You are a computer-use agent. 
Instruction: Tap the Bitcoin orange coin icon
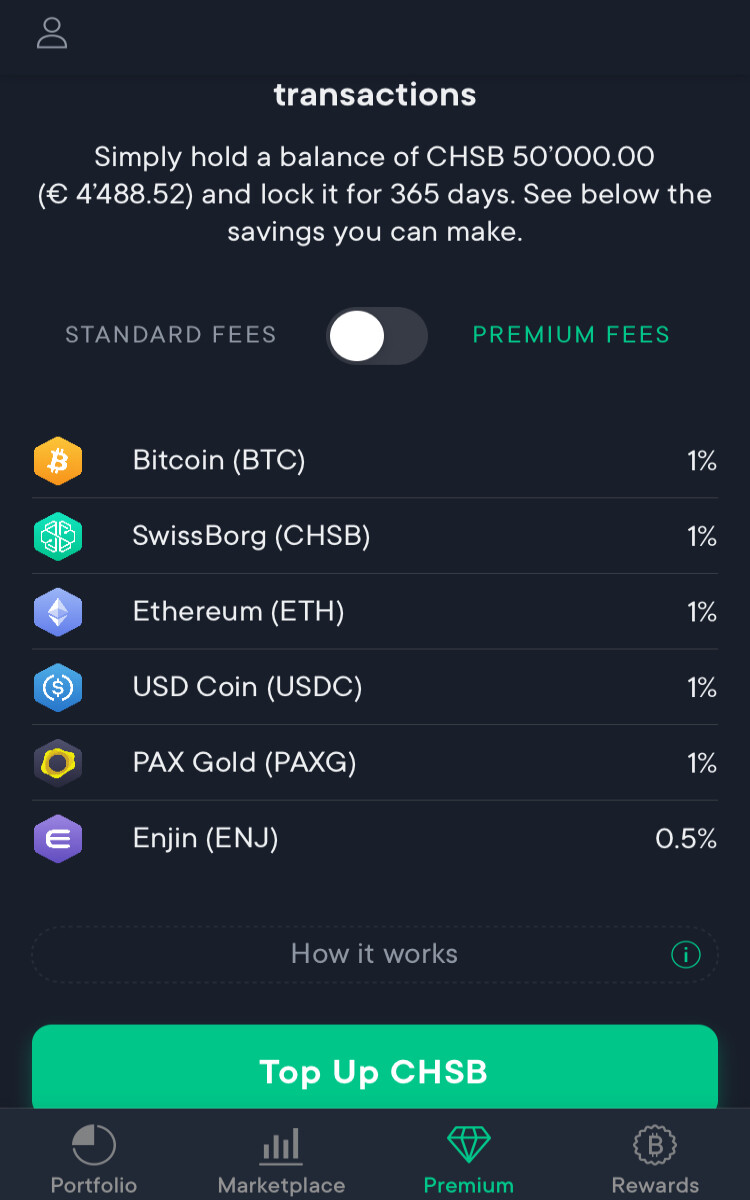(58, 461)
